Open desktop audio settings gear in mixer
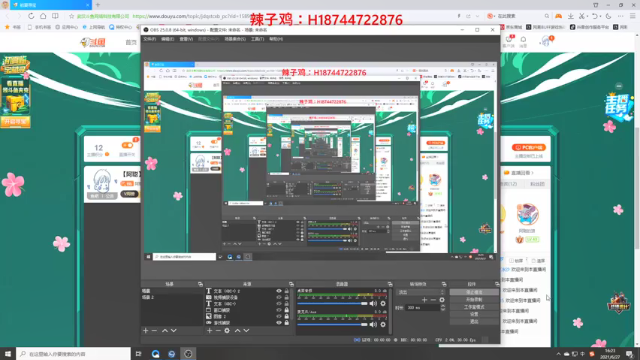This screenshot has width=640, height=360. (383, 303)
